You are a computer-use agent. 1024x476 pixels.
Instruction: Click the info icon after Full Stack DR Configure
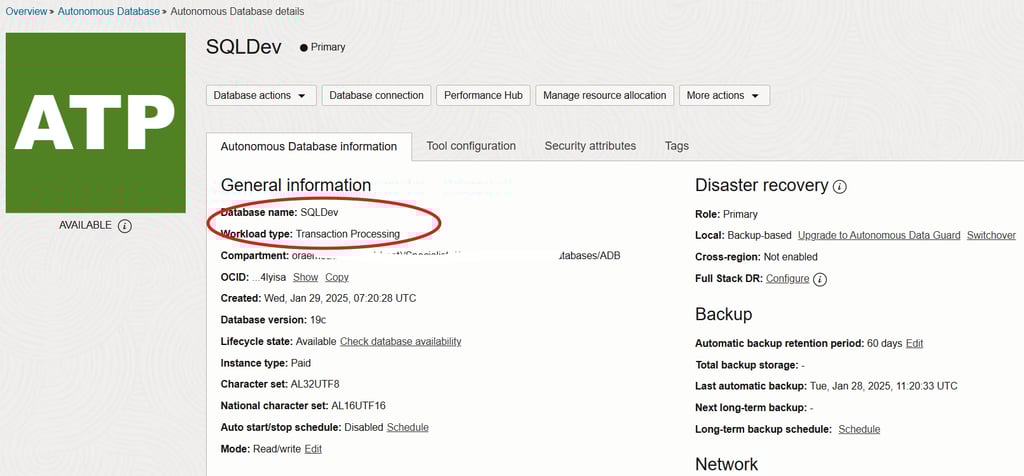click(820, 279)
